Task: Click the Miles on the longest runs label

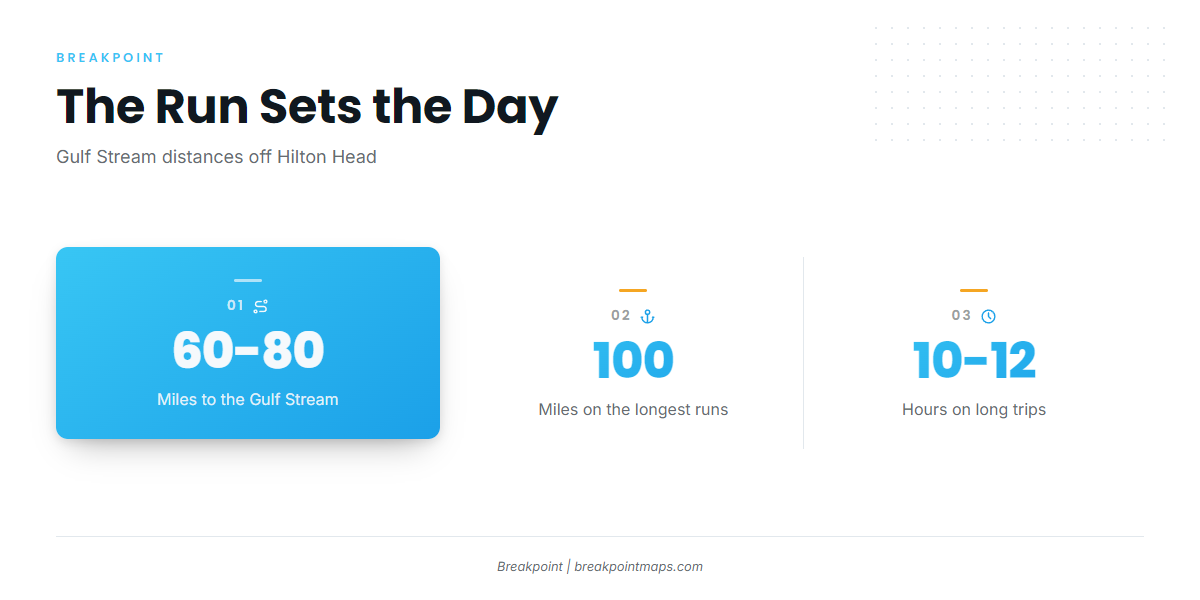Action: point(633,409)
